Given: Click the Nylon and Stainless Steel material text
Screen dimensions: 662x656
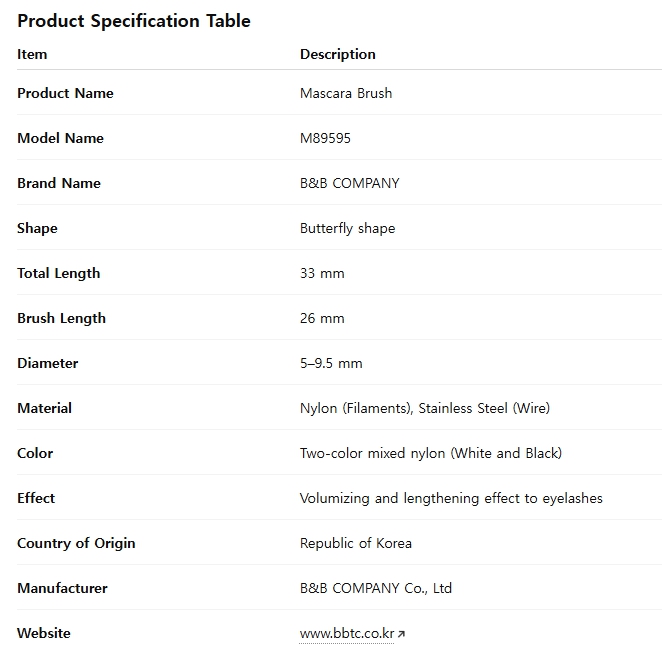Looking at the screenshot, I should pos(424,408).
